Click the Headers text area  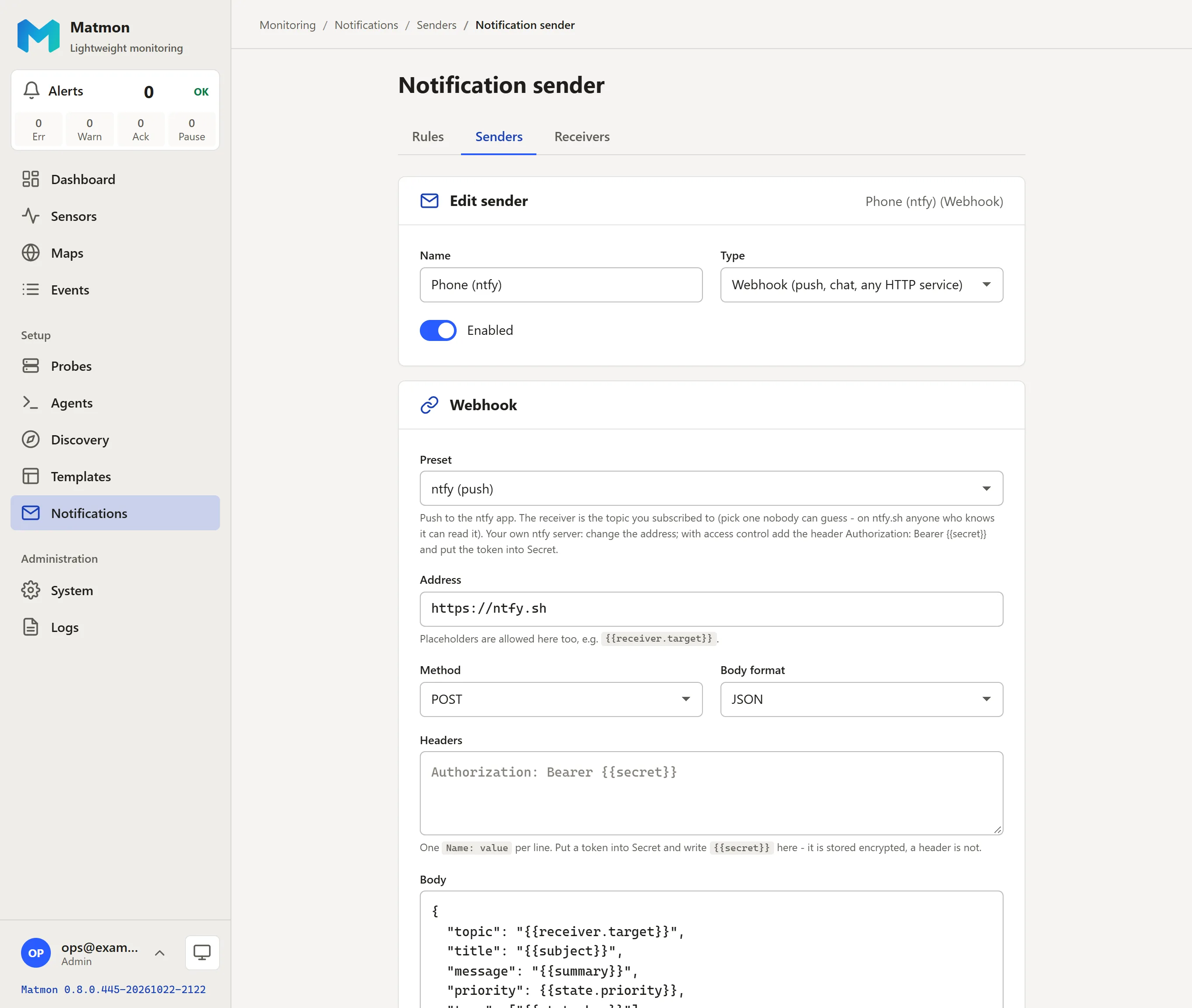(711, 793)
